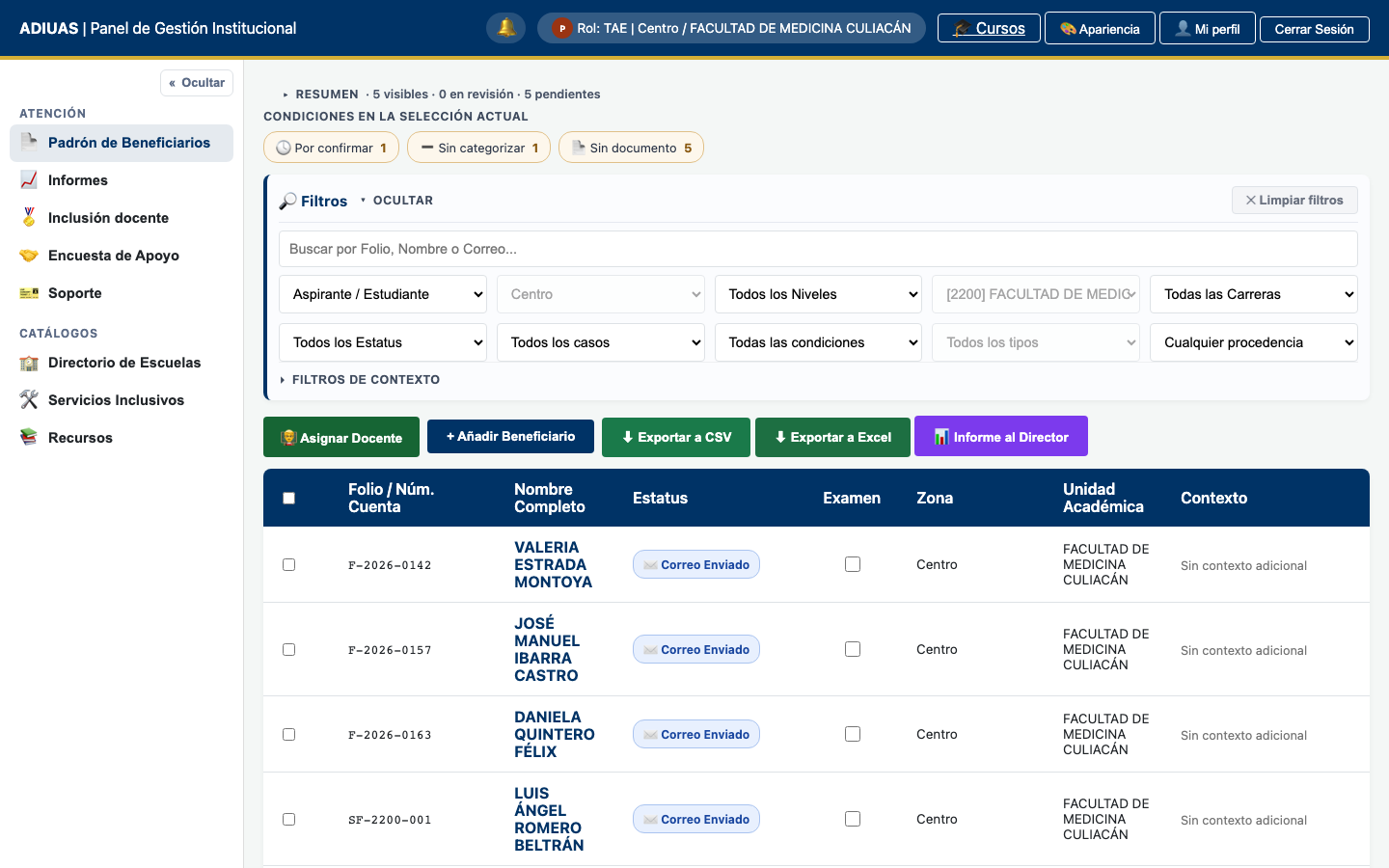
Task: Open the Todos los Niveles dropdown
Action: tap(818, 294)
